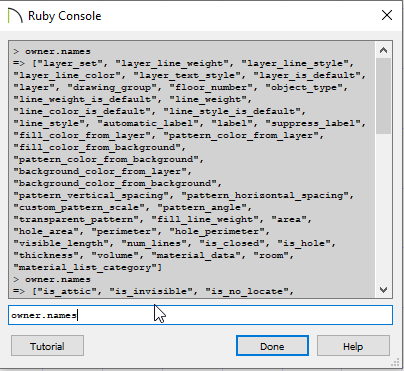Click the "drawing_group" text
This screenshot has height=371, width=404.
pos(112,87)
